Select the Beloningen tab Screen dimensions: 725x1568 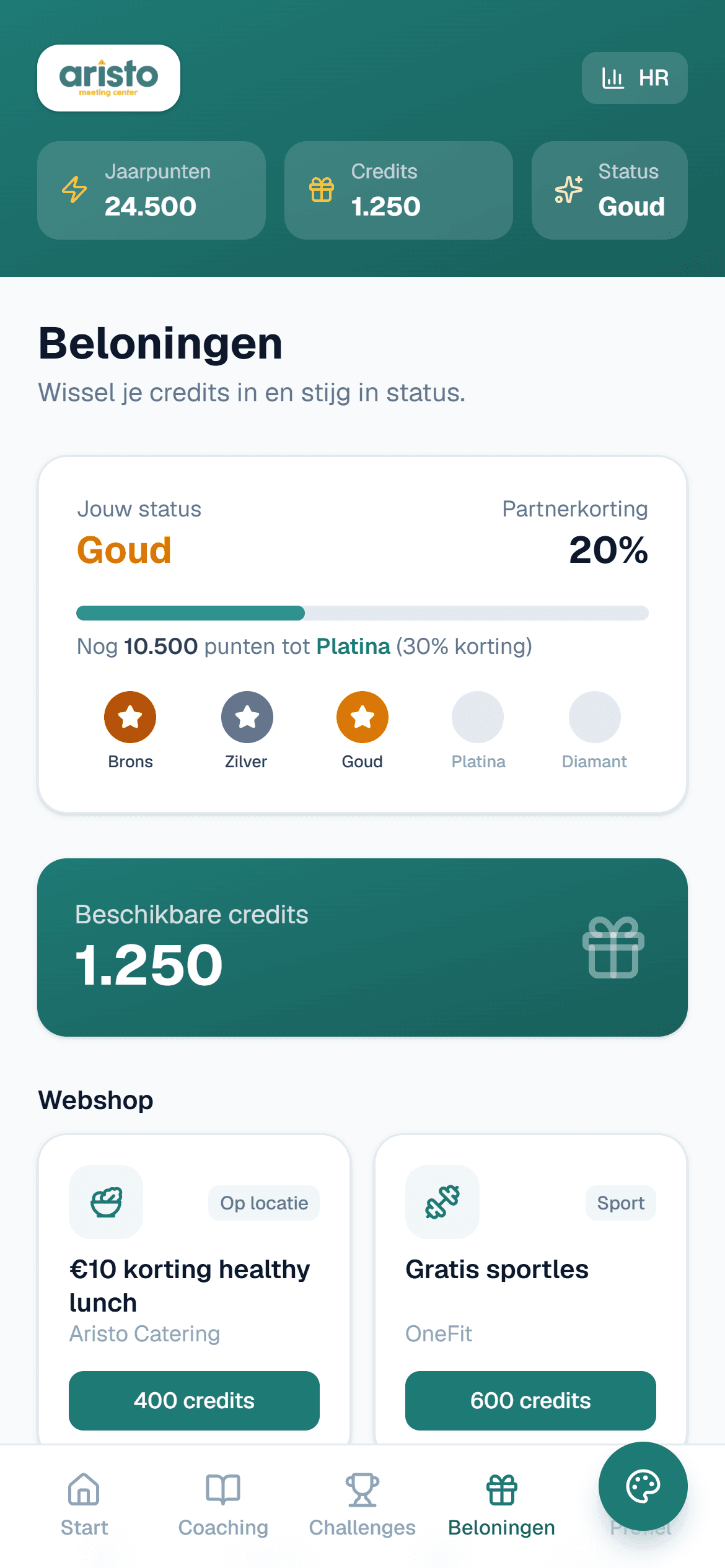[502, 1505]
